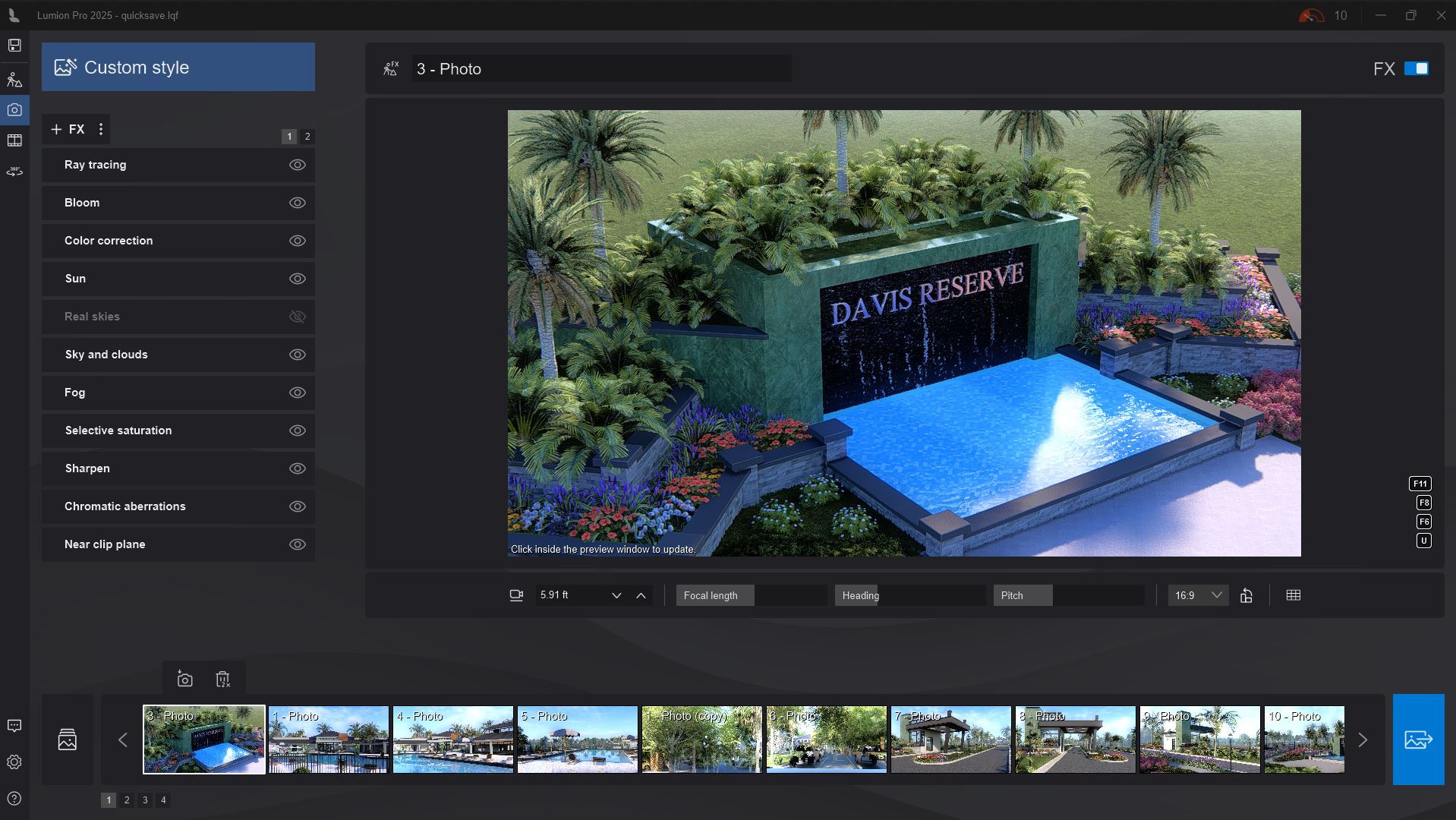Click the aspect ratio lock icon
This screenshot has width=1456, height=820.
[1246, 595]
